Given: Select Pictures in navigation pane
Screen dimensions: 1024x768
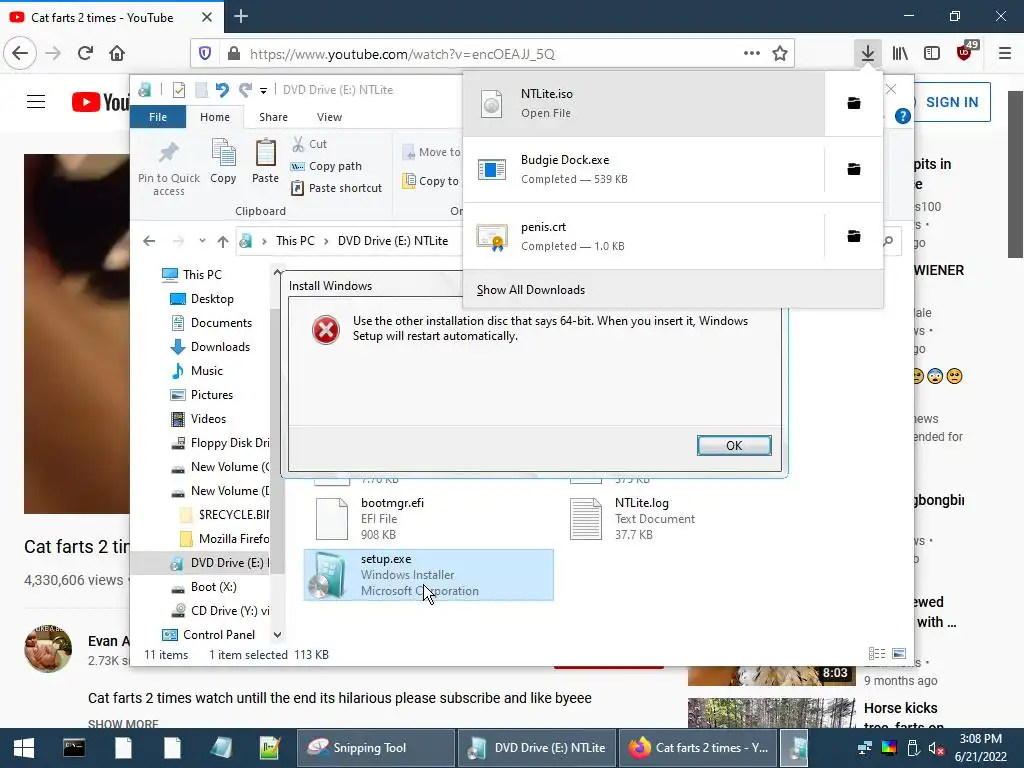Looking at the screenshot, I should click(212, 395).
